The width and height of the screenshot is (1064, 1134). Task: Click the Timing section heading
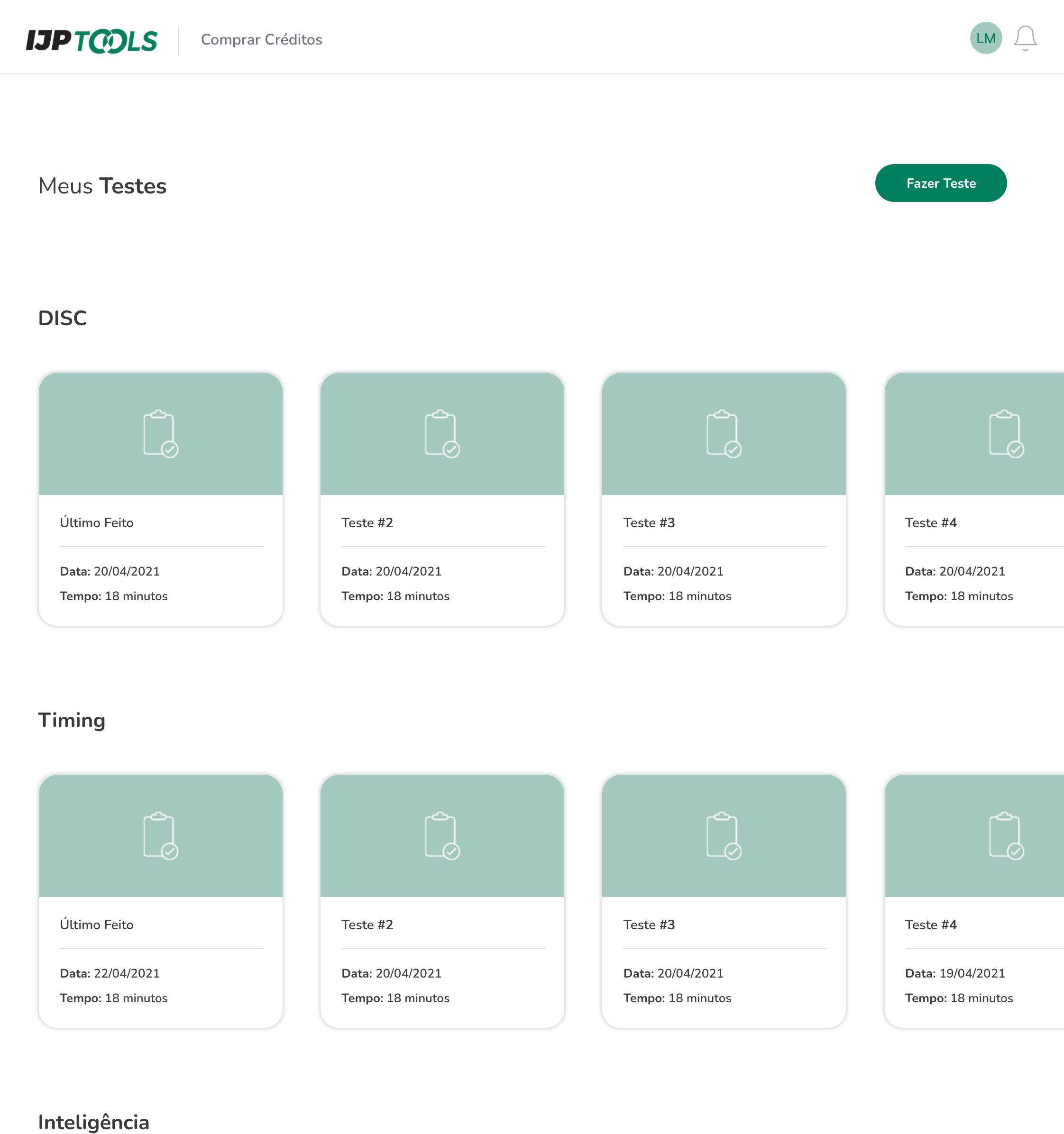click(71, 721)
